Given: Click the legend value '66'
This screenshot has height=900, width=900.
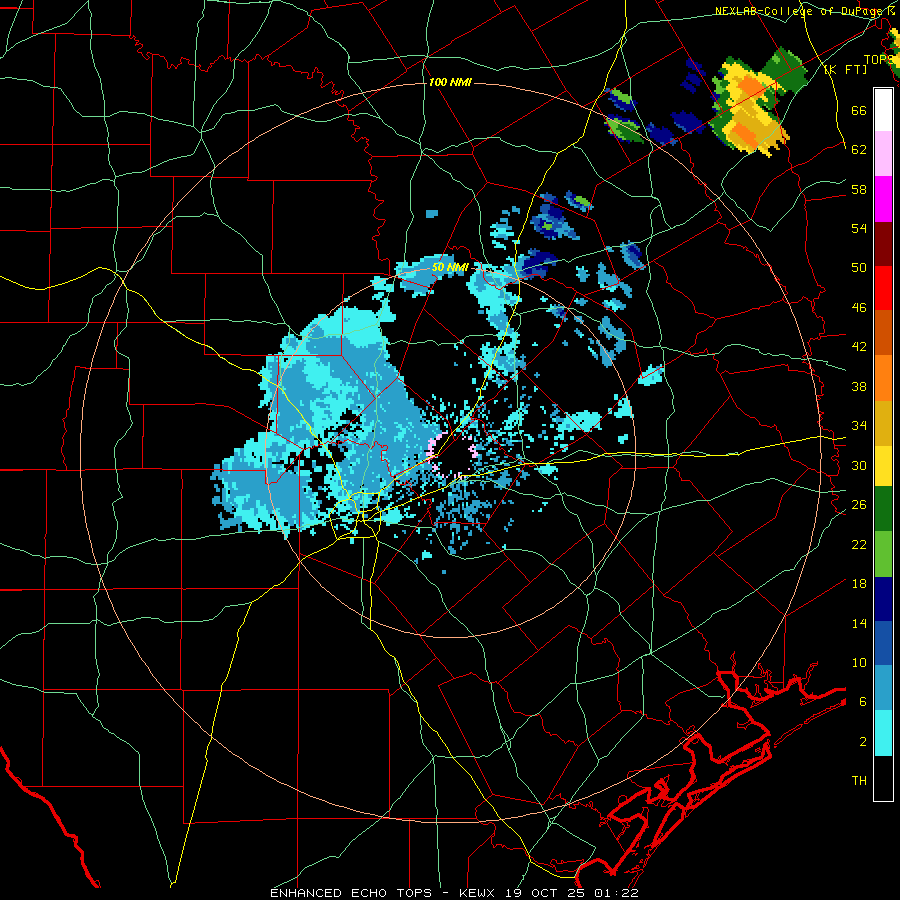Looking at the screenshot, I should 859,110.
